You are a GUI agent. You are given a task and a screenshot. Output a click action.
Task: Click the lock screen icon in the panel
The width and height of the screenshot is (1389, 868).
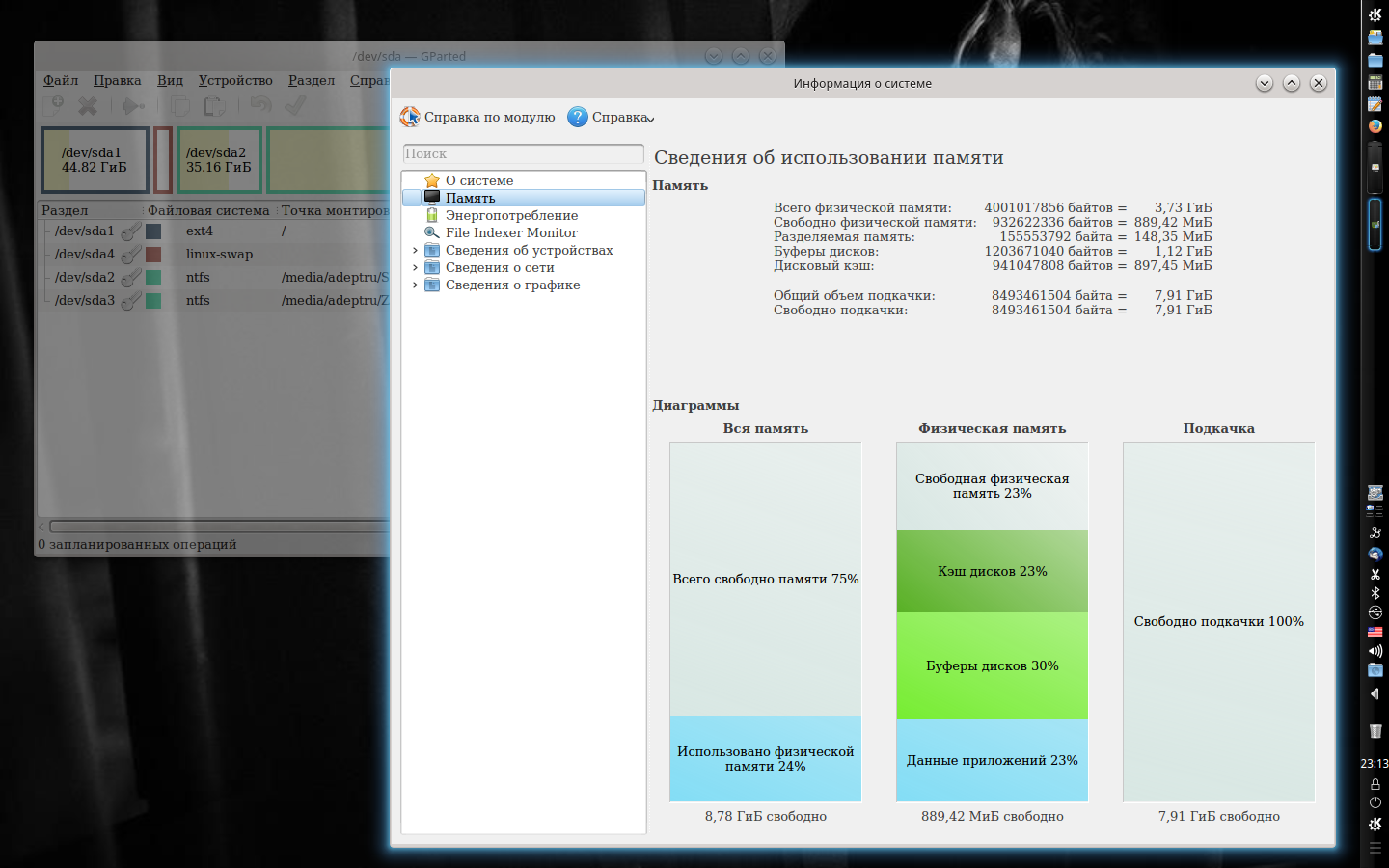1375,784
